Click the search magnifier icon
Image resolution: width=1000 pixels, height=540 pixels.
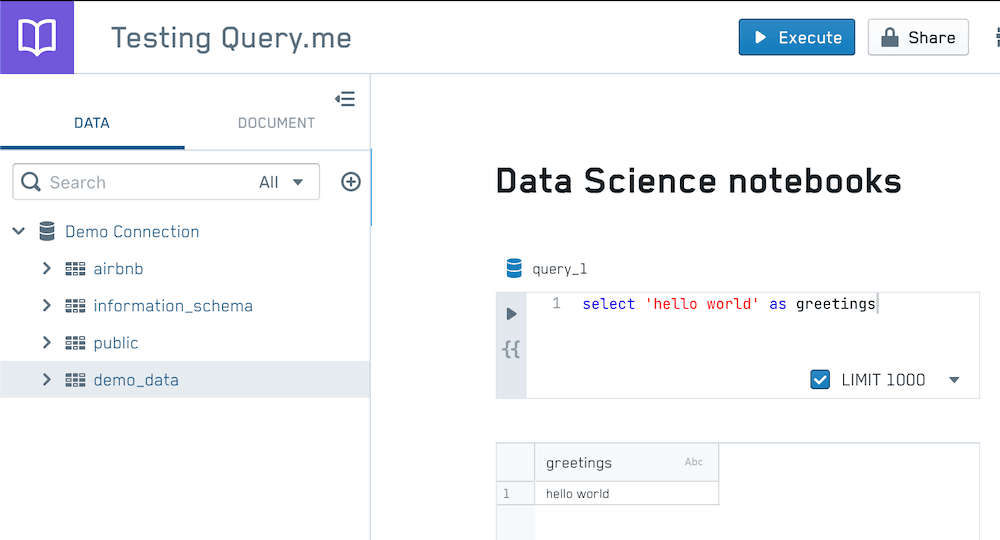coord(31,182)
